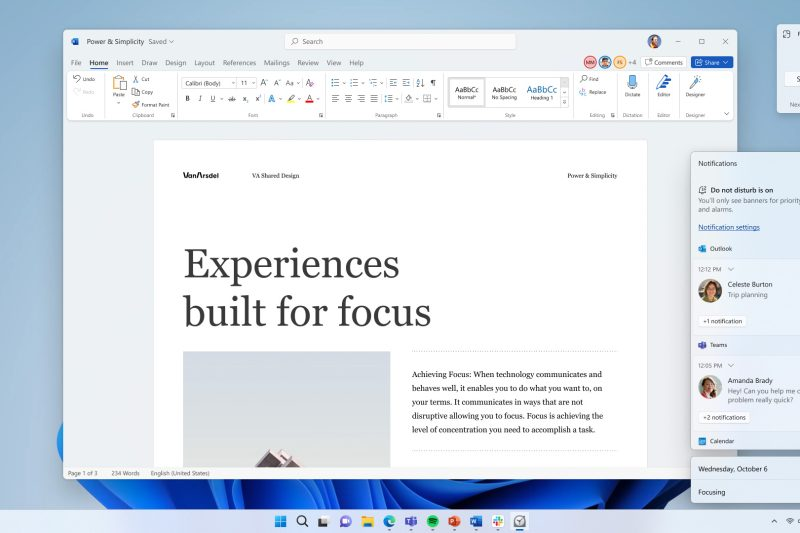
Task: Open the Notification settings link
Action: [728, 227]
